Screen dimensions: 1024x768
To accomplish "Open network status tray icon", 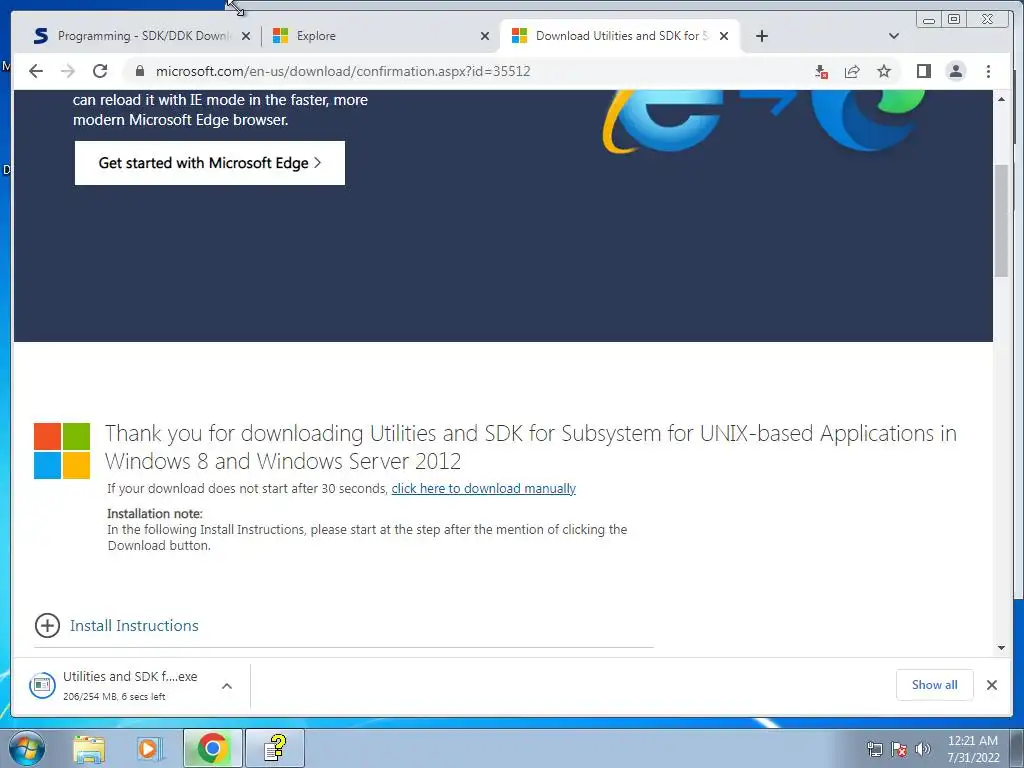I will (874, 749).
